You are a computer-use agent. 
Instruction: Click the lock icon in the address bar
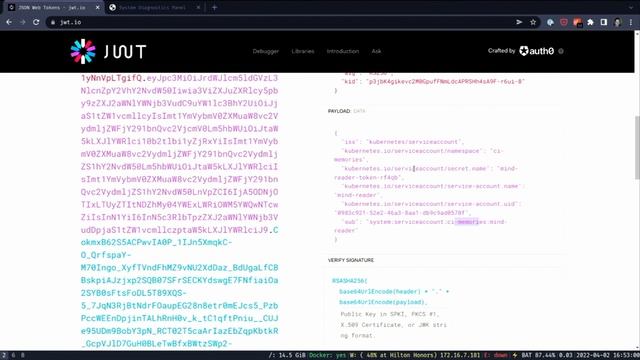pos(53,22)
